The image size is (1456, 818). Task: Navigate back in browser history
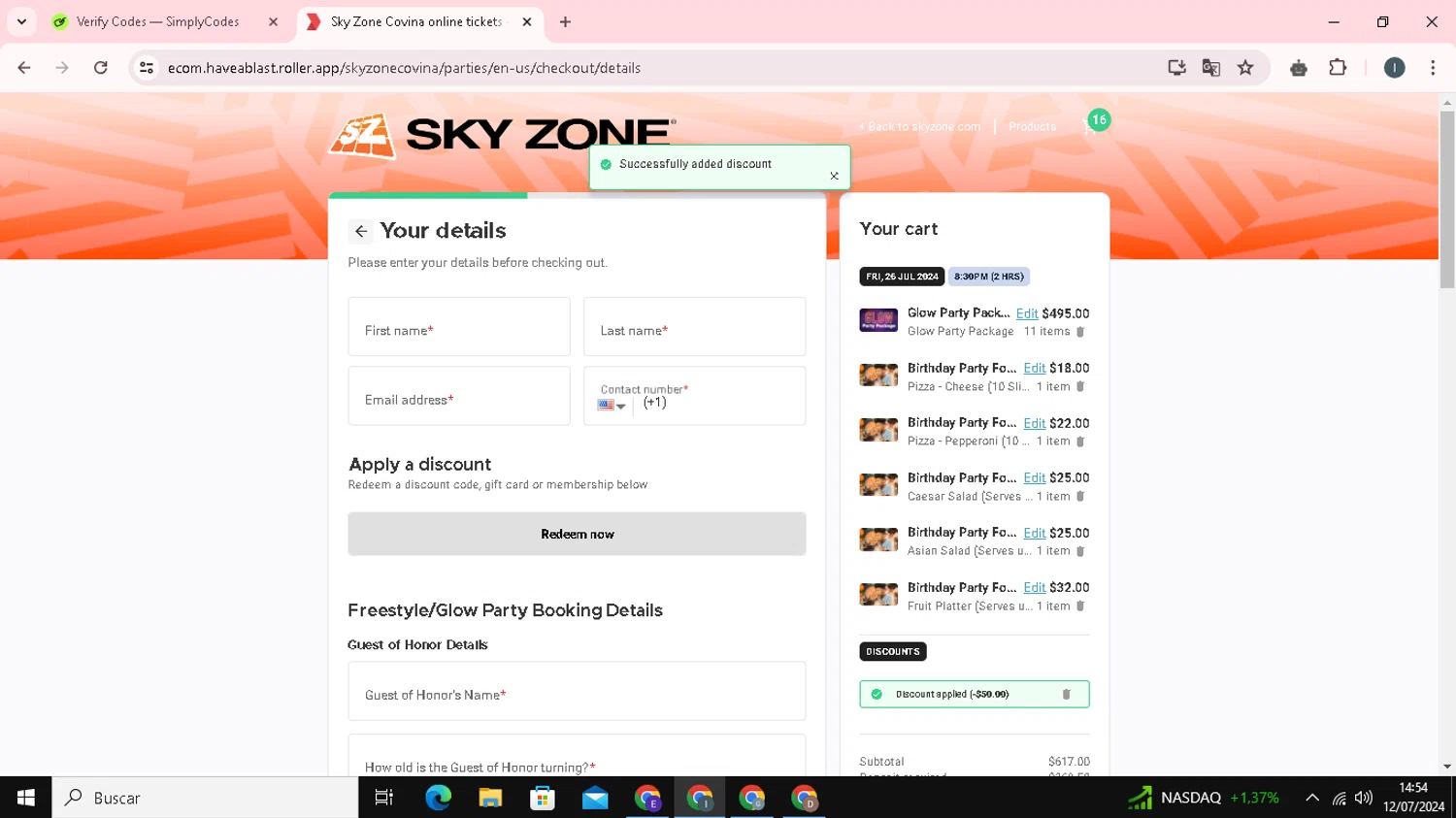tap(24, 68)
